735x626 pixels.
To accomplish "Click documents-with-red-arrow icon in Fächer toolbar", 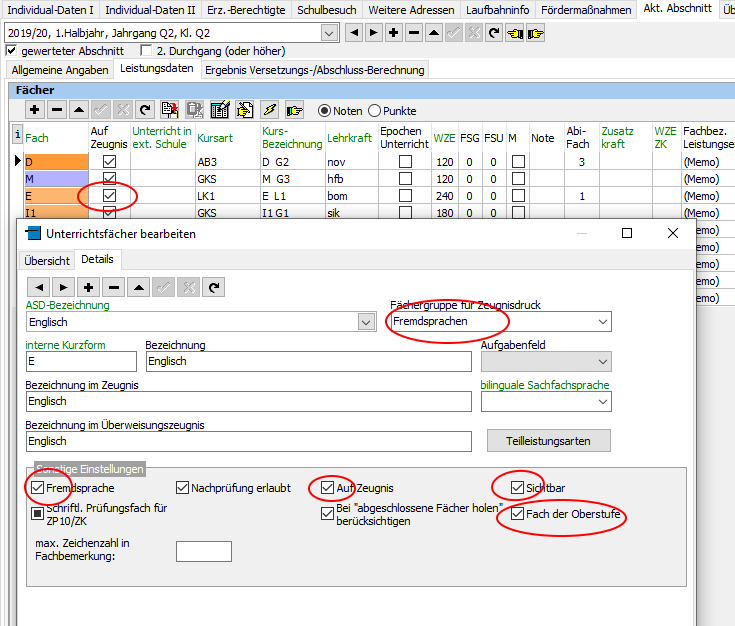I will pos(169,110).
